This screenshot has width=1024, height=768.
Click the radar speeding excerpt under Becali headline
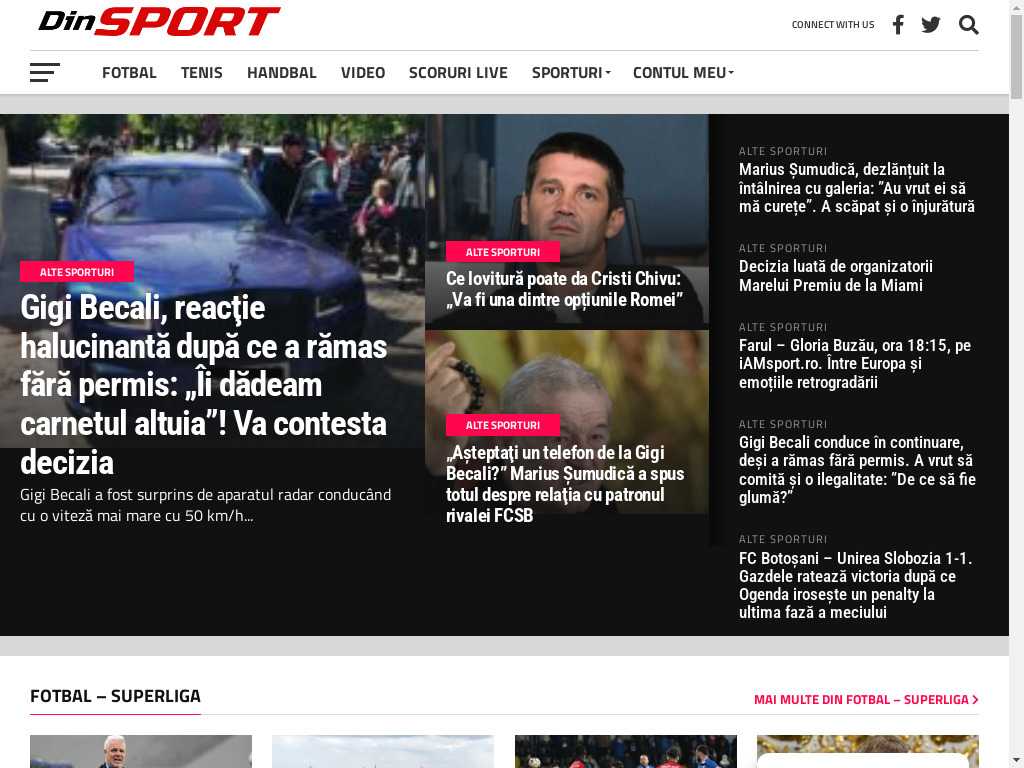(206, 505)
